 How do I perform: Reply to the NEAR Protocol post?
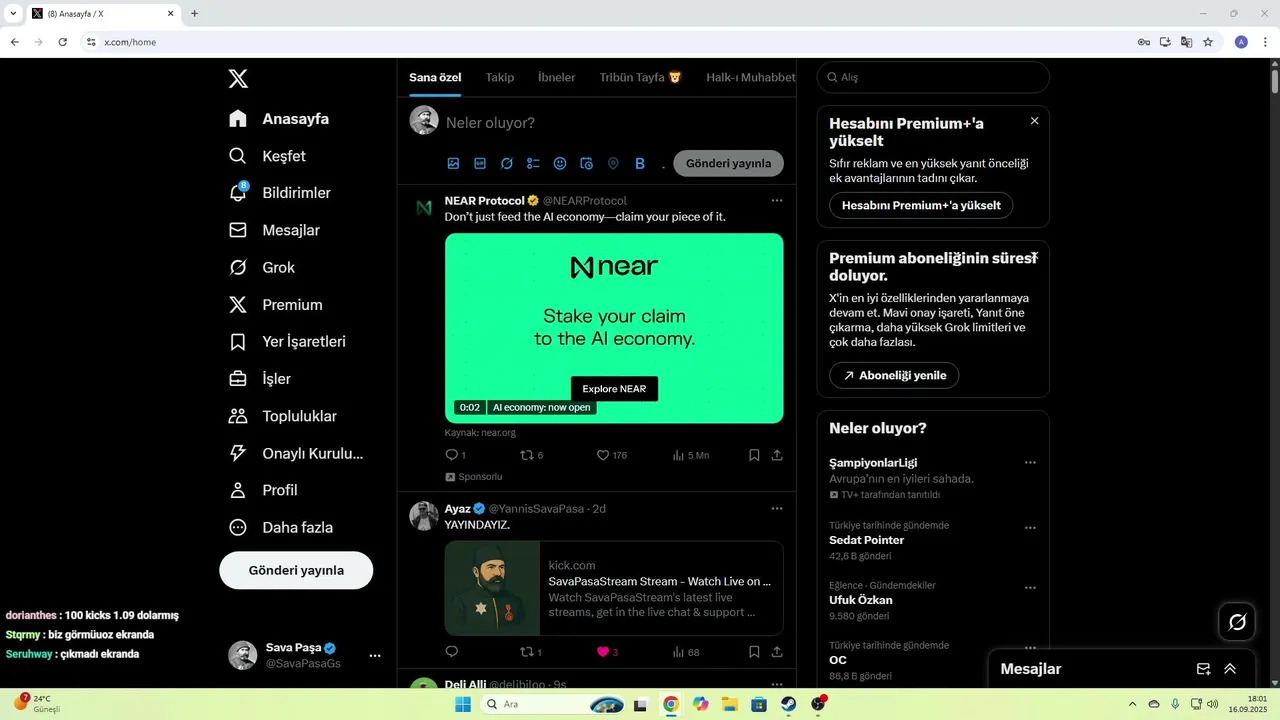pos(452,455)
